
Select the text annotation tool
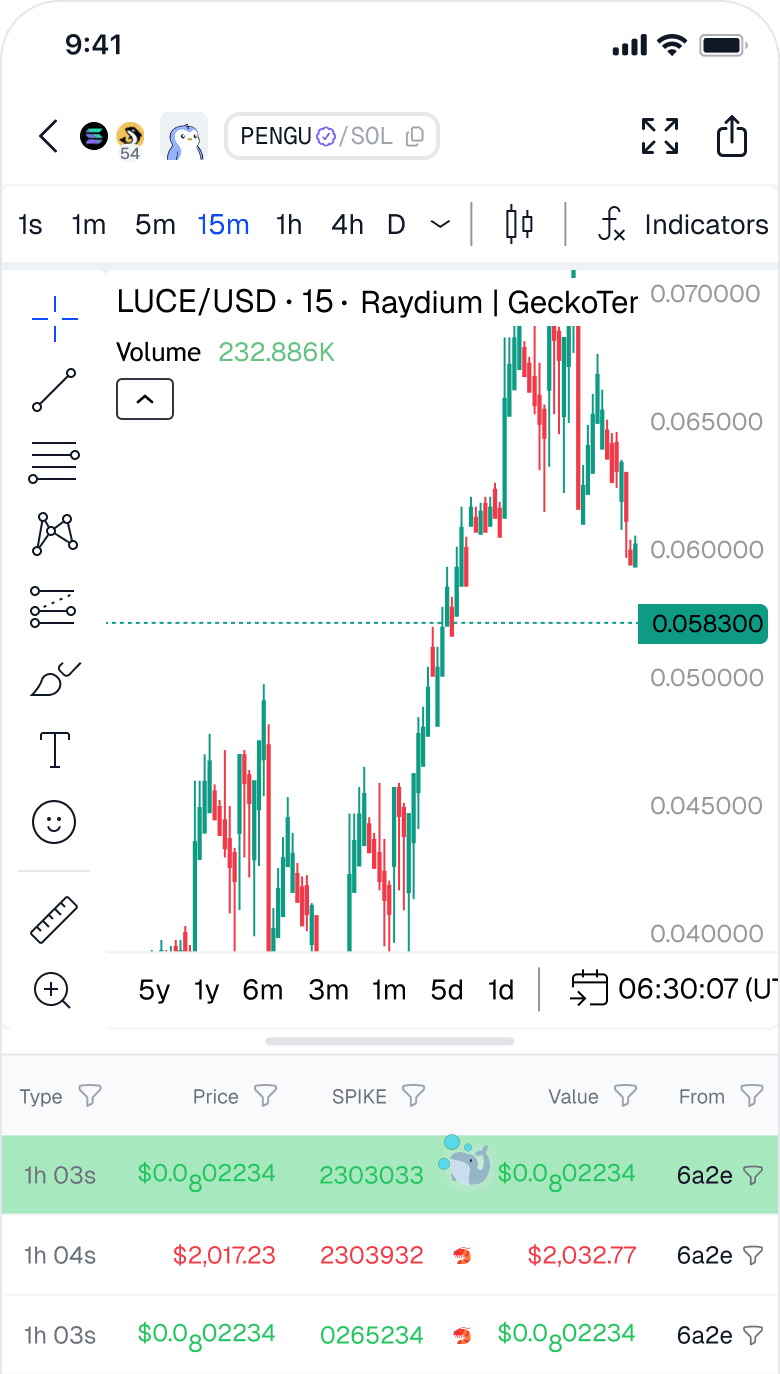click(54, 750)
